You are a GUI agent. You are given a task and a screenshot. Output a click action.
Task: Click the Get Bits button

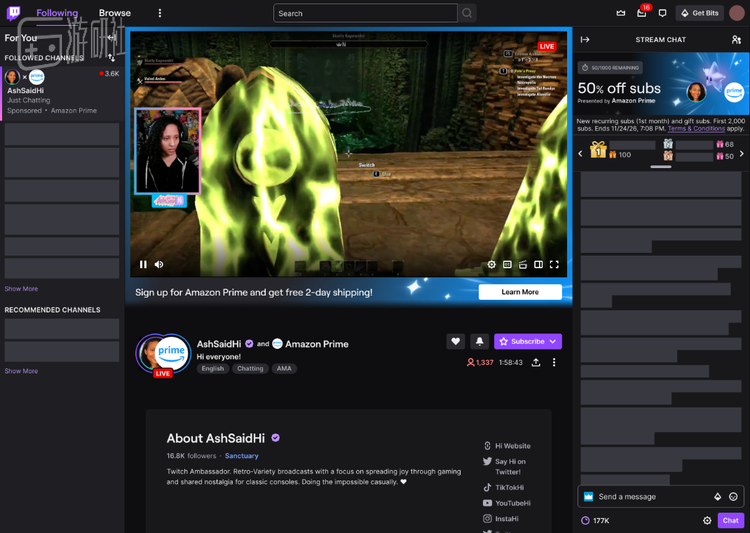point(700,13)
